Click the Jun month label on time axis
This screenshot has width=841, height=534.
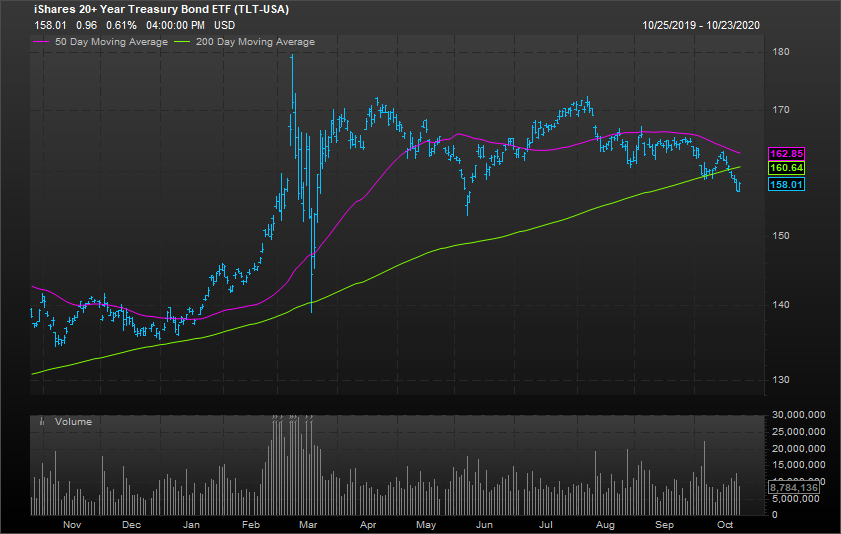pyautogui.click(x=484, y=525)
